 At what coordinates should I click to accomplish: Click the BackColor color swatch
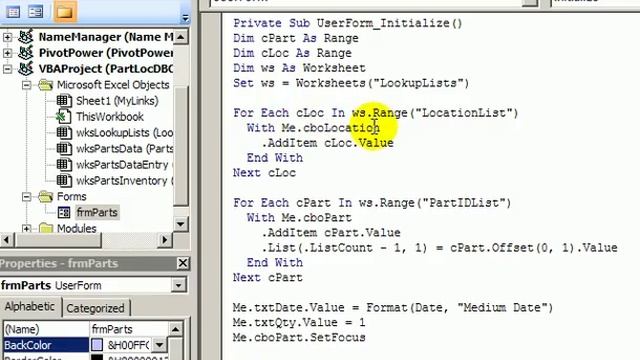97,345
